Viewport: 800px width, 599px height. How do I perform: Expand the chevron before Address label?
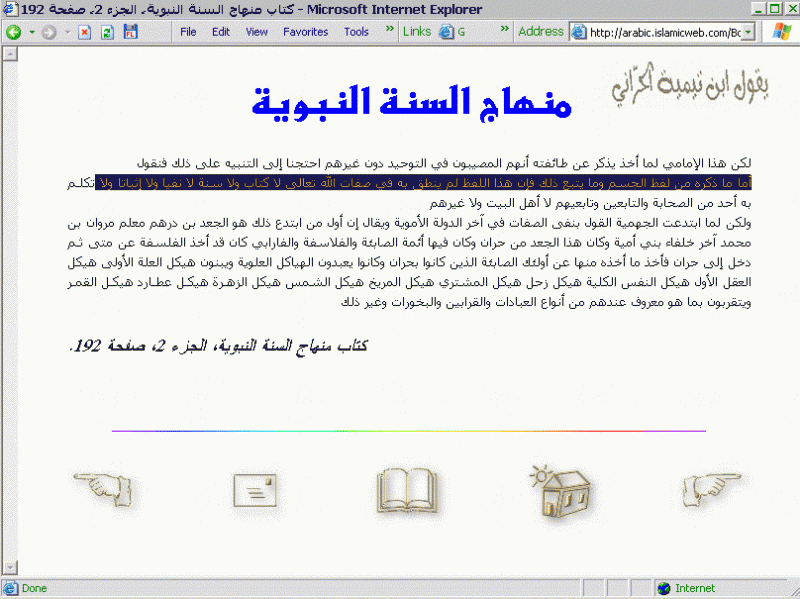(x=506, y=31)
